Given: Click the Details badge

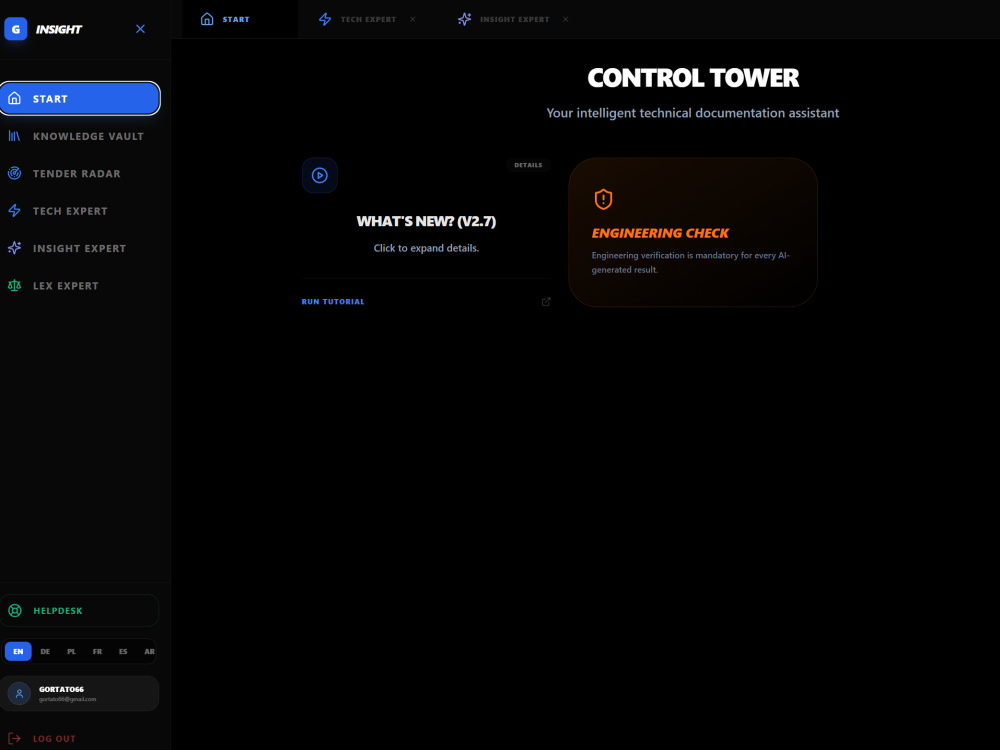Looking at the screenshot, I should (528, 165).
